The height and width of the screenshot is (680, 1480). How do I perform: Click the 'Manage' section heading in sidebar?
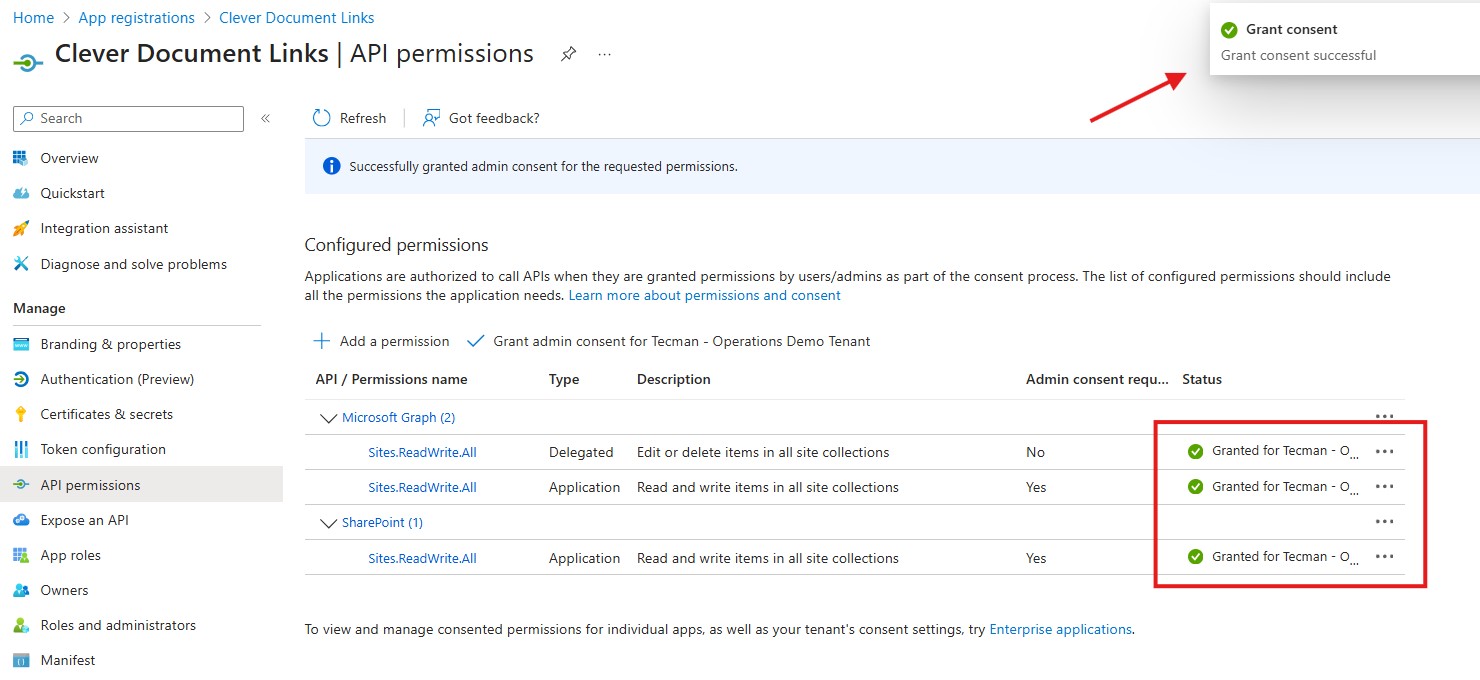39,308
